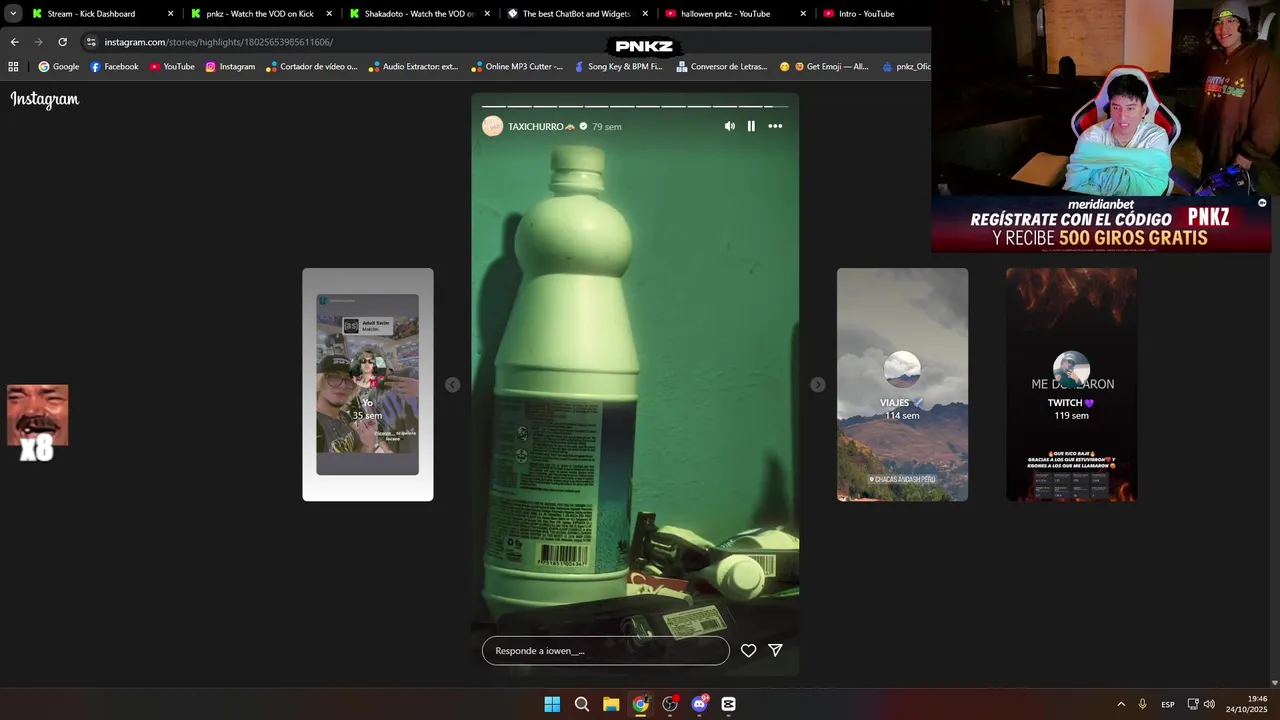Open the Yo highlight thumbnail
The width and height of the screenshot is (1280, 720).
368,384
